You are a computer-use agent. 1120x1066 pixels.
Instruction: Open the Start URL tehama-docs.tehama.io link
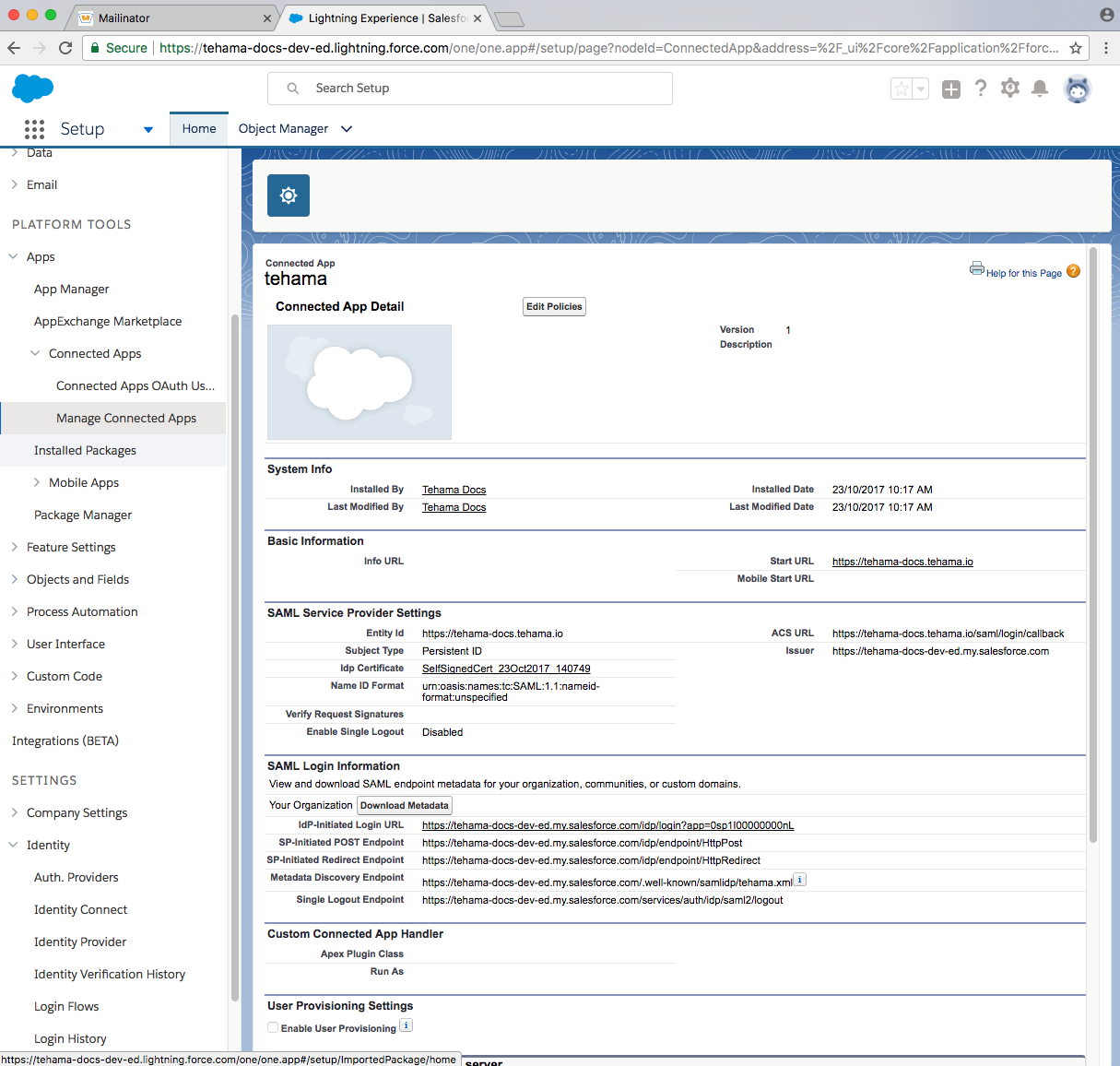click(902, 562)
